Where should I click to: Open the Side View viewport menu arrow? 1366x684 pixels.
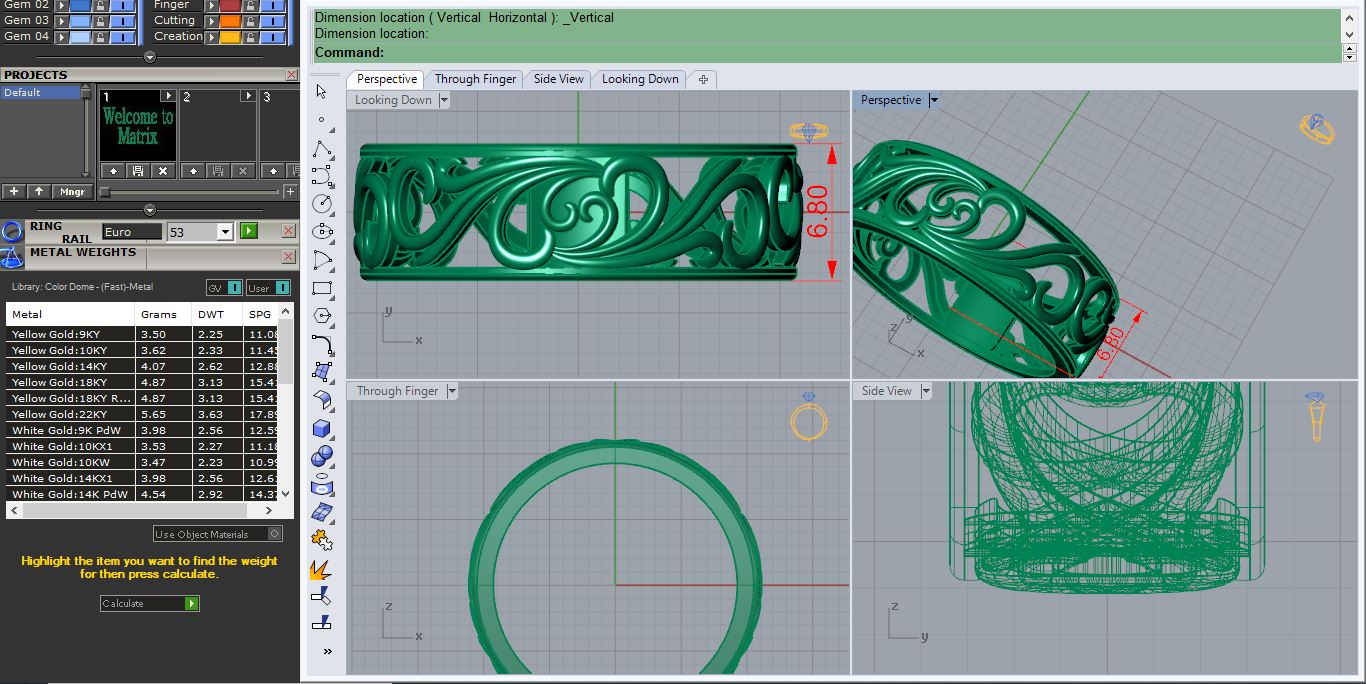tap(925, 391)
